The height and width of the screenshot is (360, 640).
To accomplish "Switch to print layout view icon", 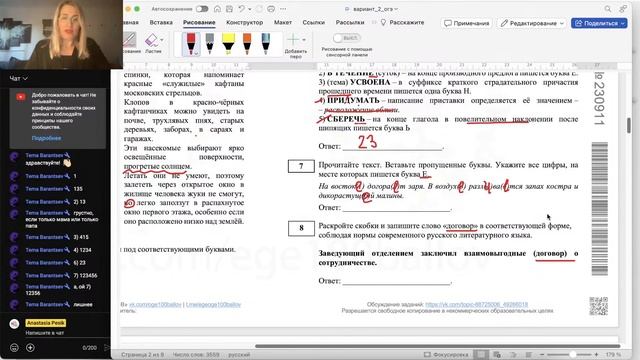I will pos(481,355).
